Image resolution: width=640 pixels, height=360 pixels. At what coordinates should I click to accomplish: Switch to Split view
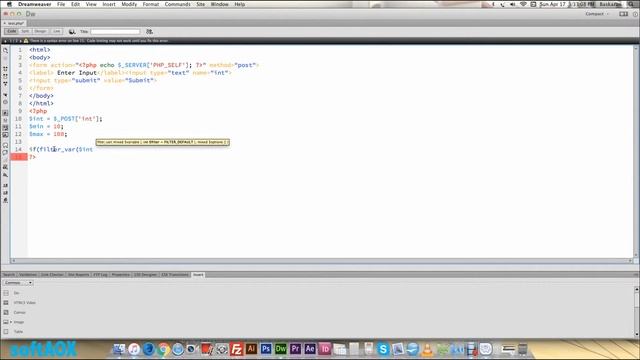coord(25,31)
